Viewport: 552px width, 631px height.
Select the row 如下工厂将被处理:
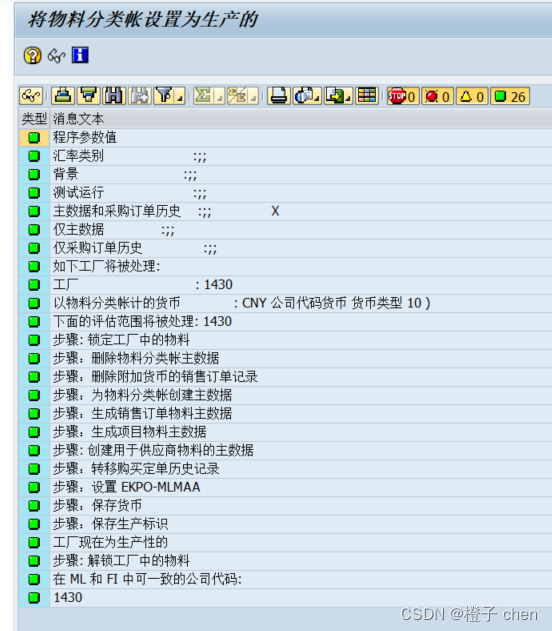285,266
